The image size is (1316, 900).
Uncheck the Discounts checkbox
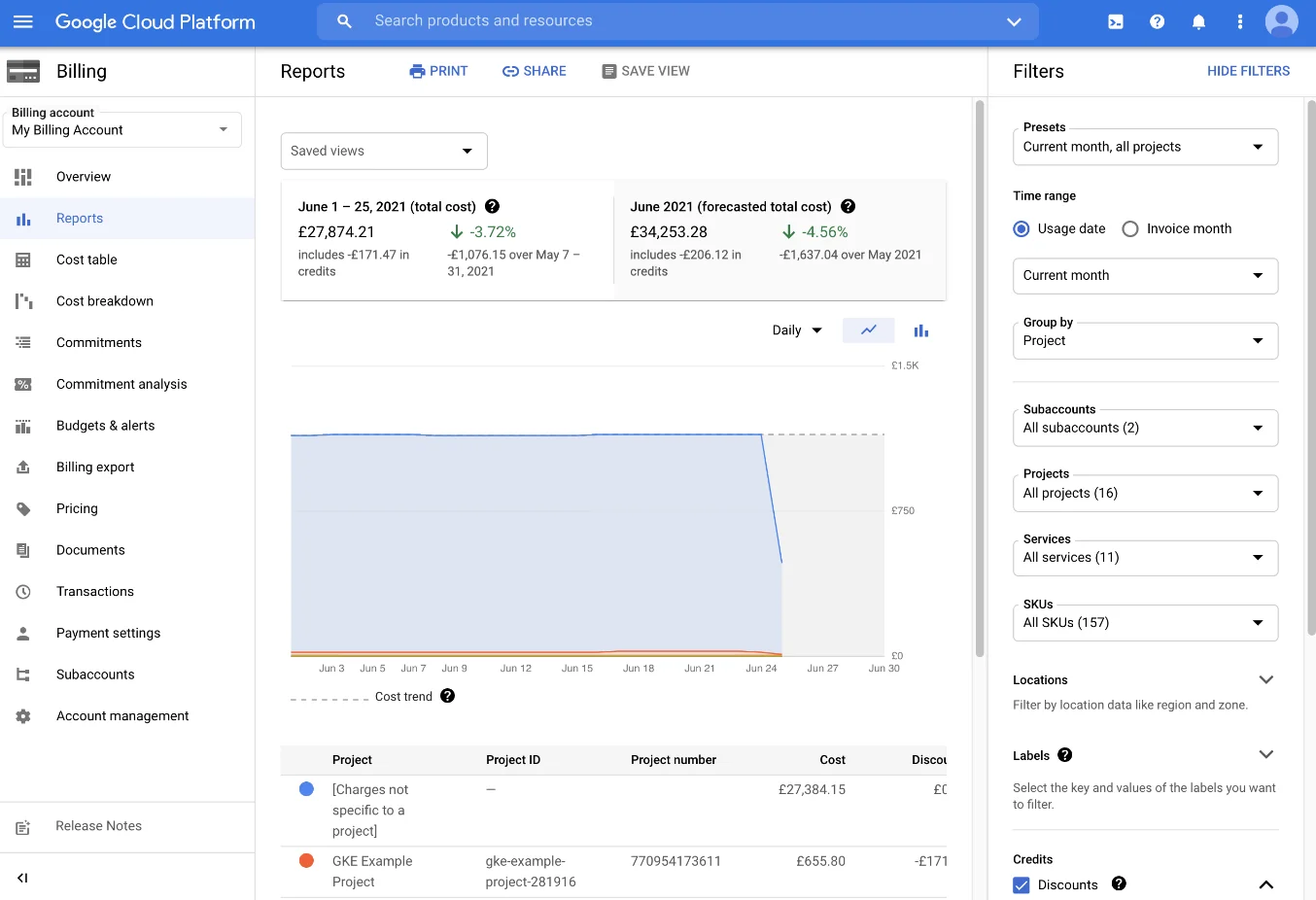1021,884
